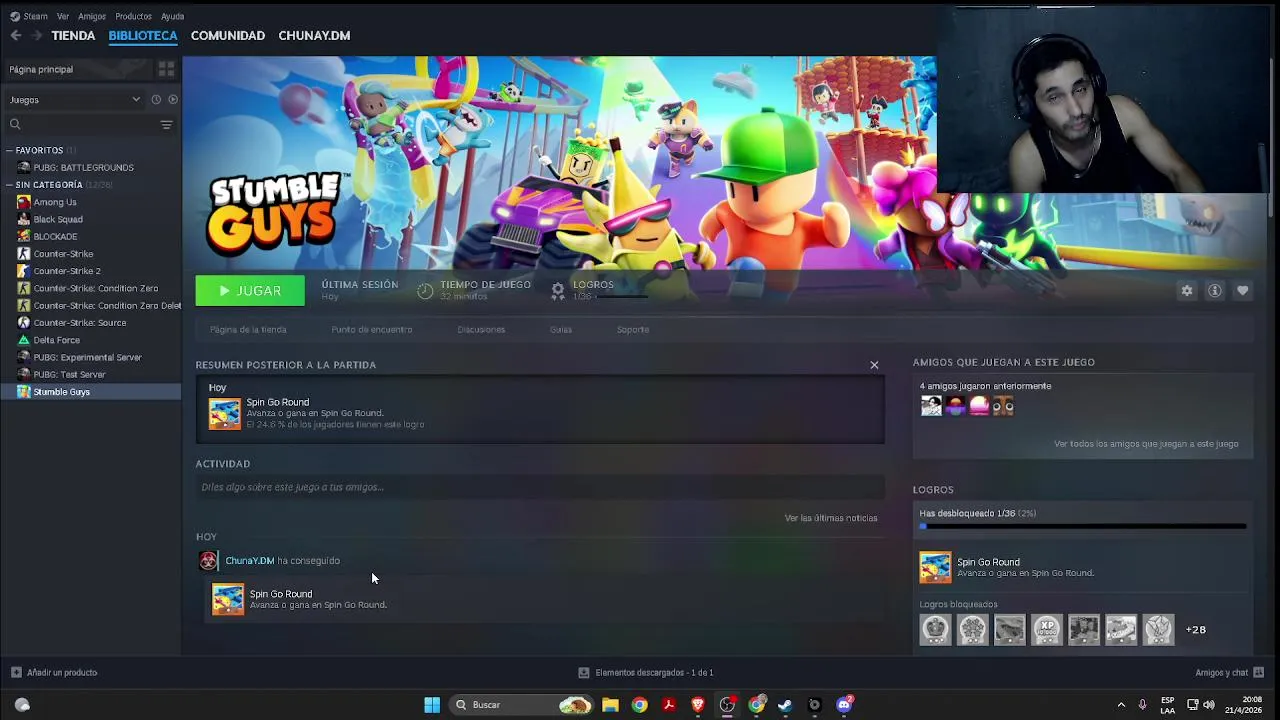Open the first friend avatar
The height and width of the screenshot is (720, 1280).
(931, 405)
